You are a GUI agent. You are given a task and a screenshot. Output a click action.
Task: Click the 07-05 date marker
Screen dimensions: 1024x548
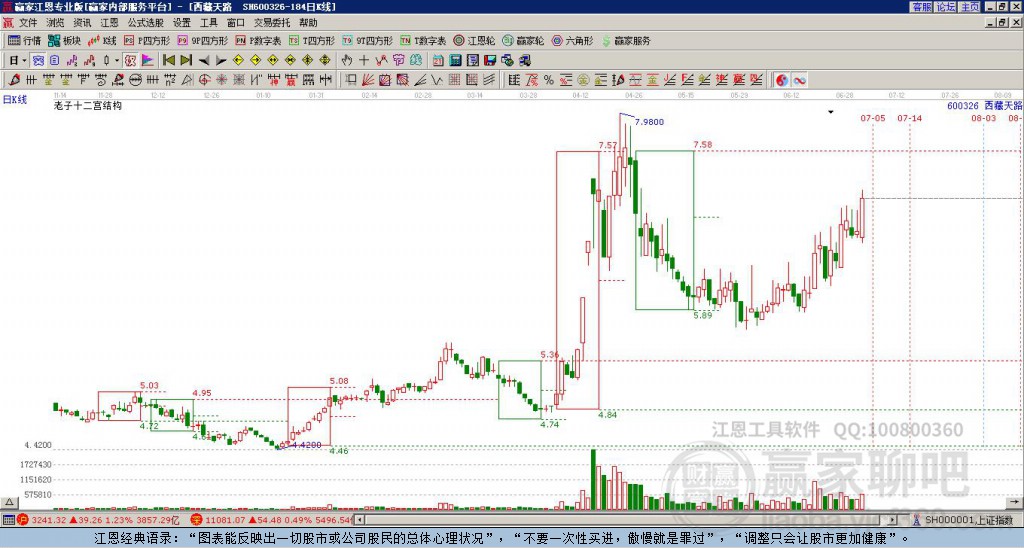click(x=872, y=118)
